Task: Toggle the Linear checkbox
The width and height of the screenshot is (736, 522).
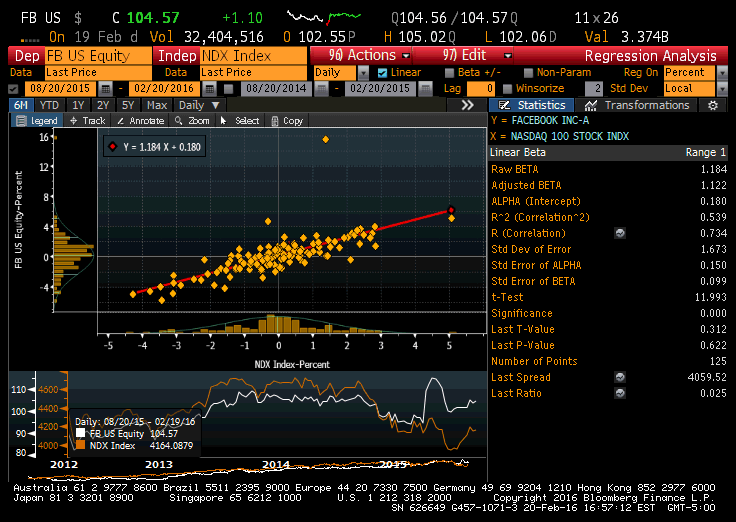Action: (x=383, y=73)
